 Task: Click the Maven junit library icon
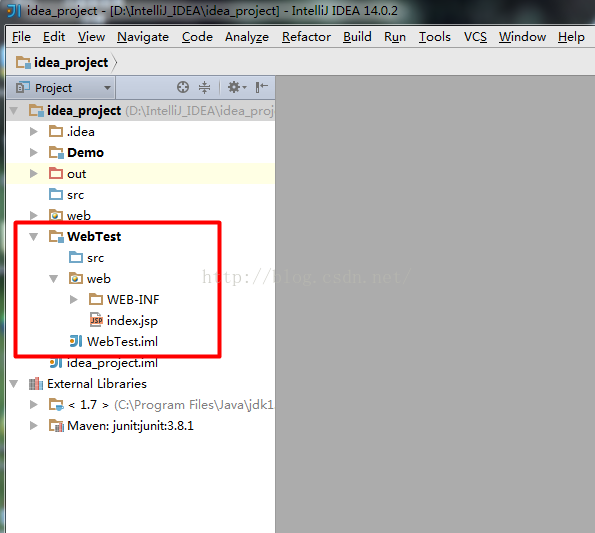(56, 426)
